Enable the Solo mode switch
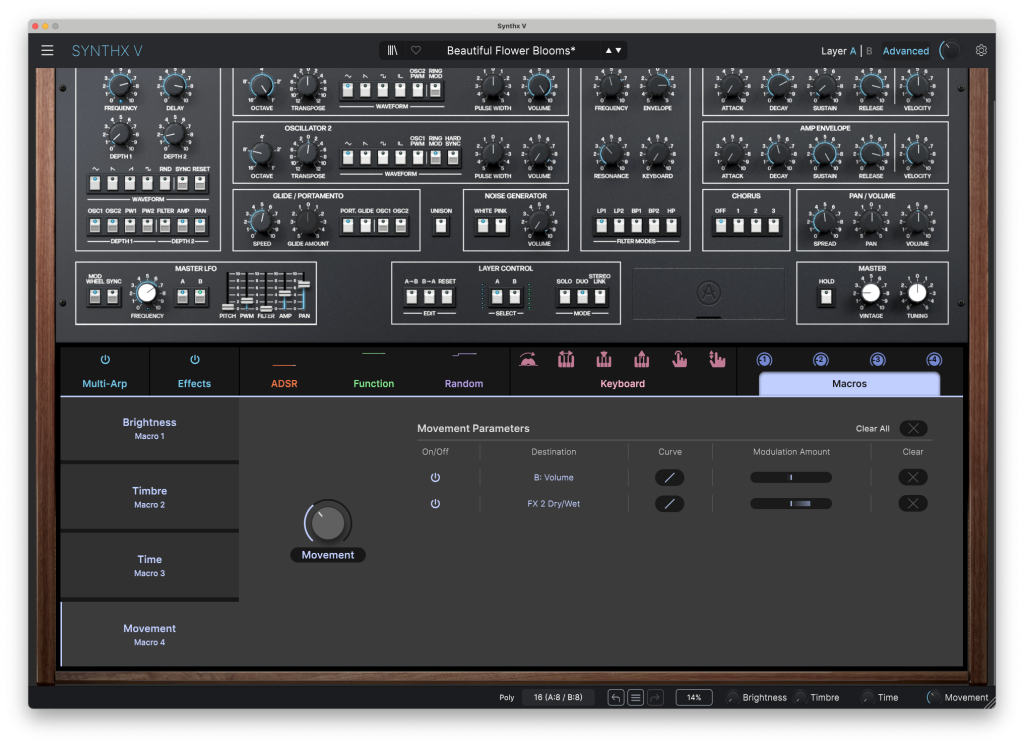 [564, 297]
